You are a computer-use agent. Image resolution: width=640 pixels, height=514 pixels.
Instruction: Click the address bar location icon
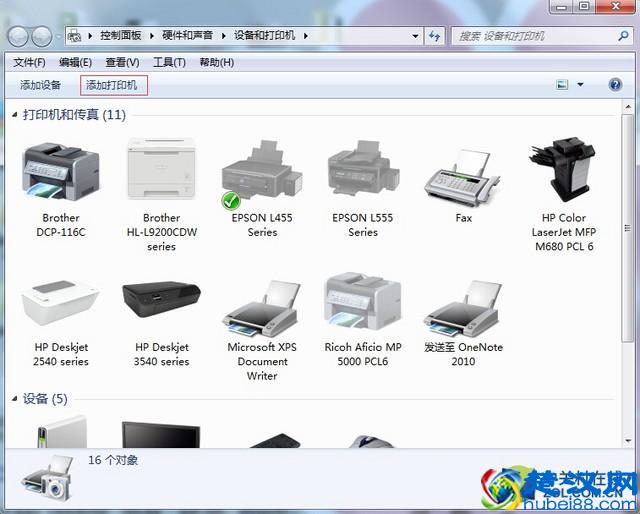point(74,36)
